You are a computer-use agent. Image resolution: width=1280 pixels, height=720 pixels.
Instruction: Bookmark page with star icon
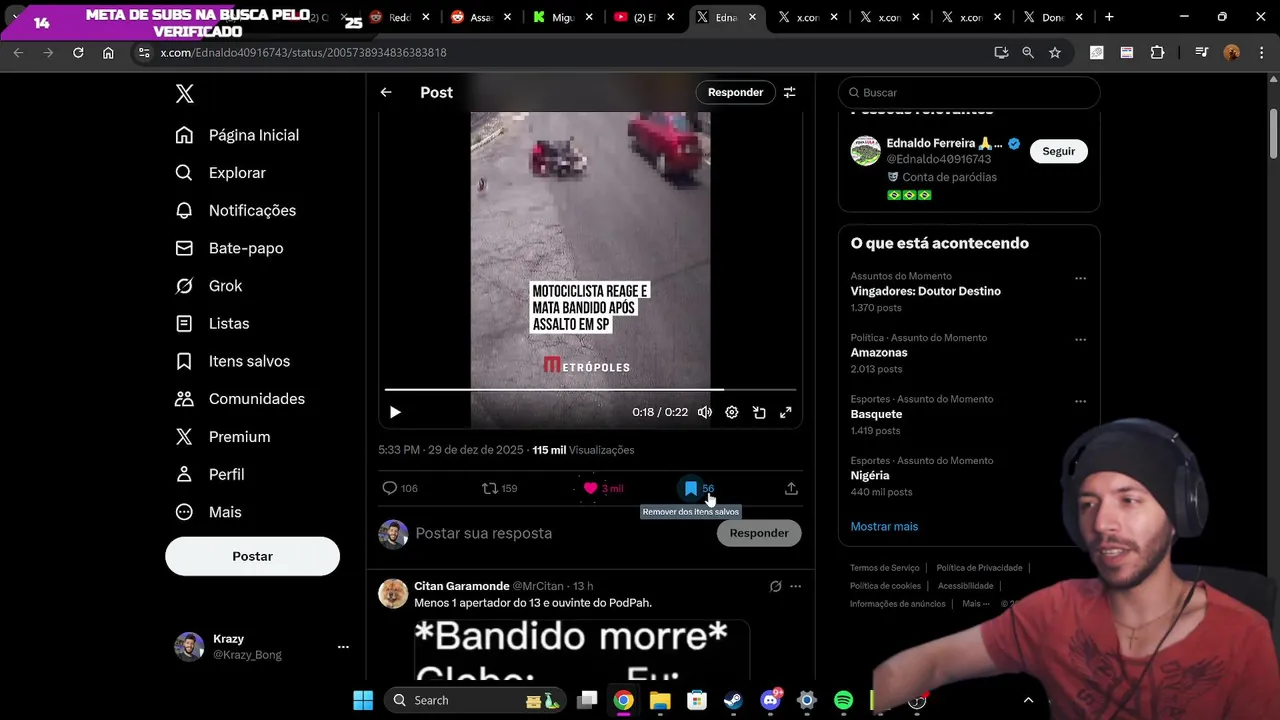point(1055,52)
